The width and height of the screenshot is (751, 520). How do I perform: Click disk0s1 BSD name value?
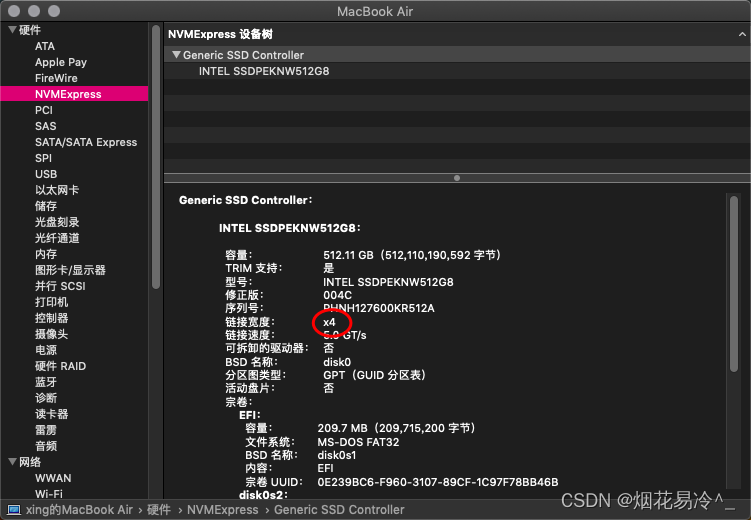click(x=336, y=455)
